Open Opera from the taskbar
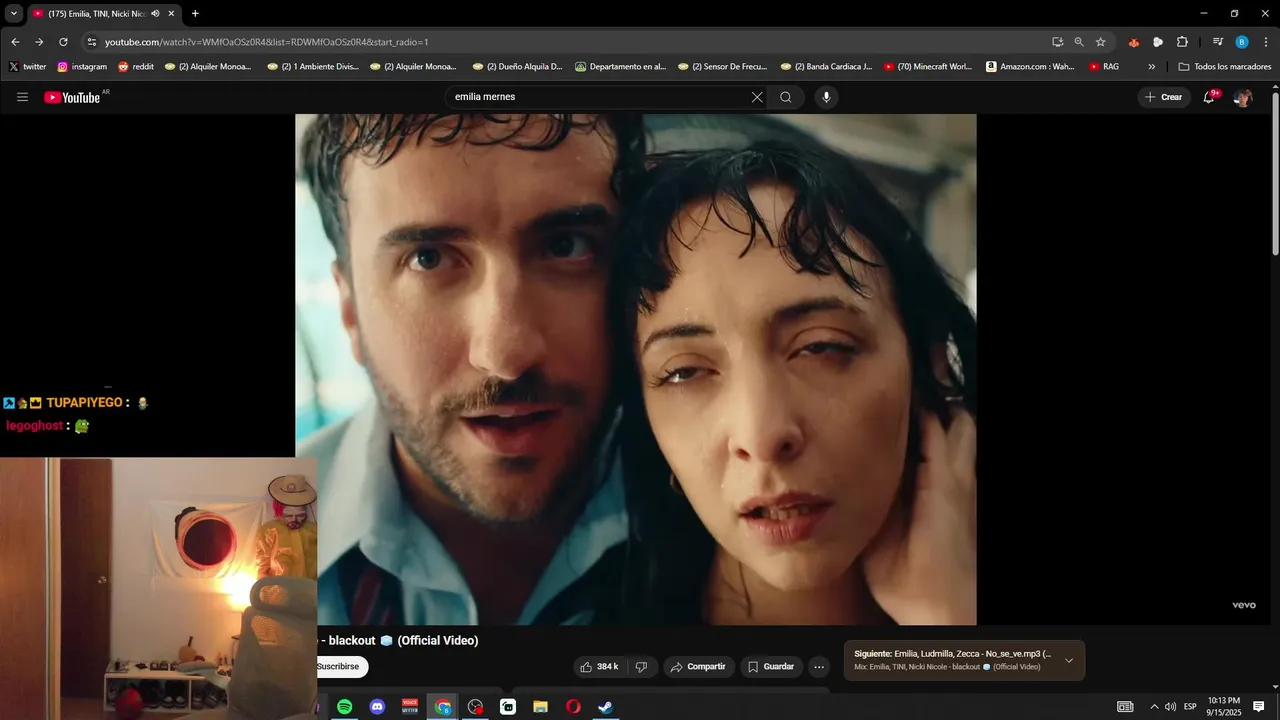1280x720 pixels. pos(573,707)
